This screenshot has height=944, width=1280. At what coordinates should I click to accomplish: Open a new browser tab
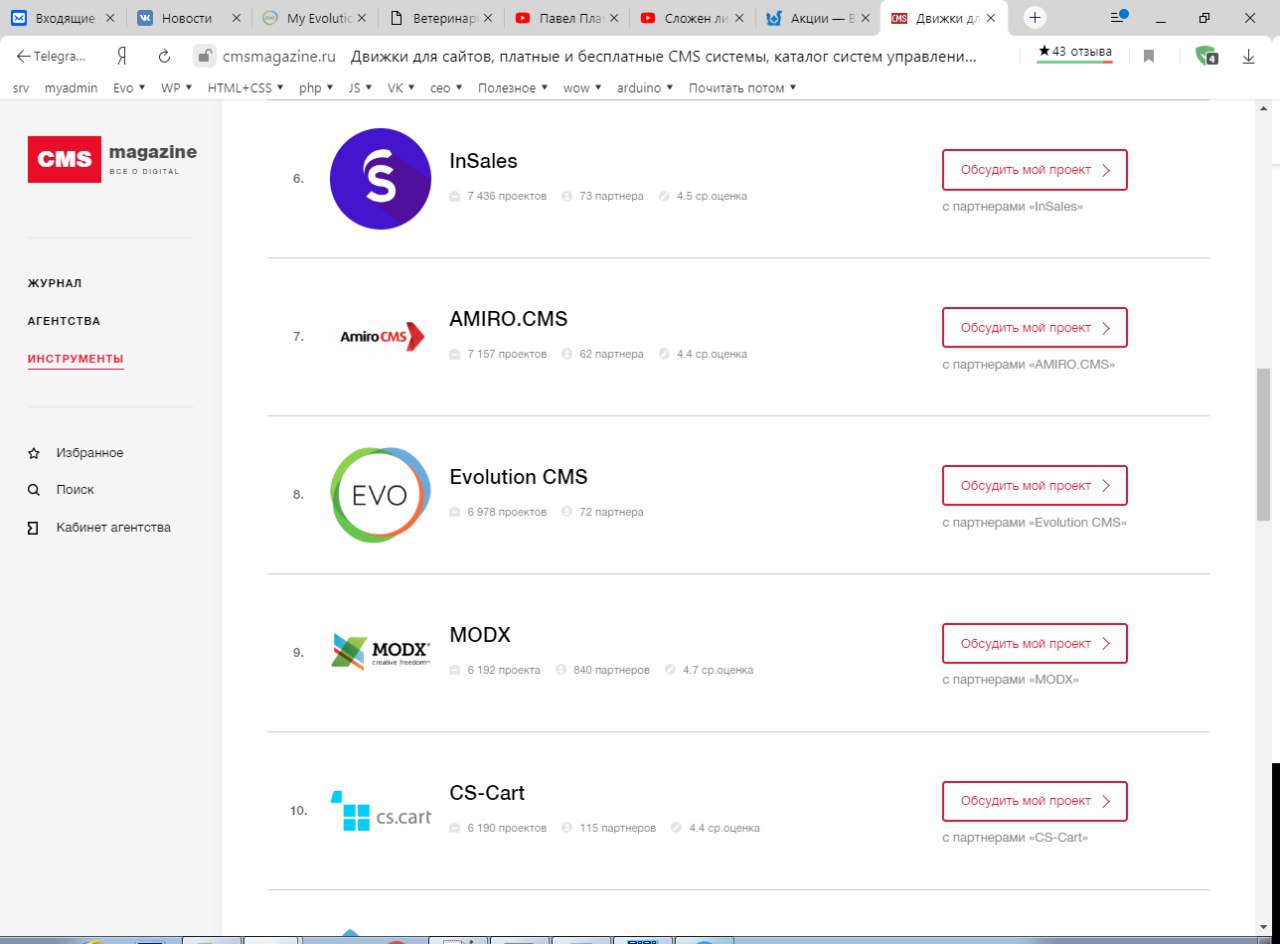pos(1035,17)
